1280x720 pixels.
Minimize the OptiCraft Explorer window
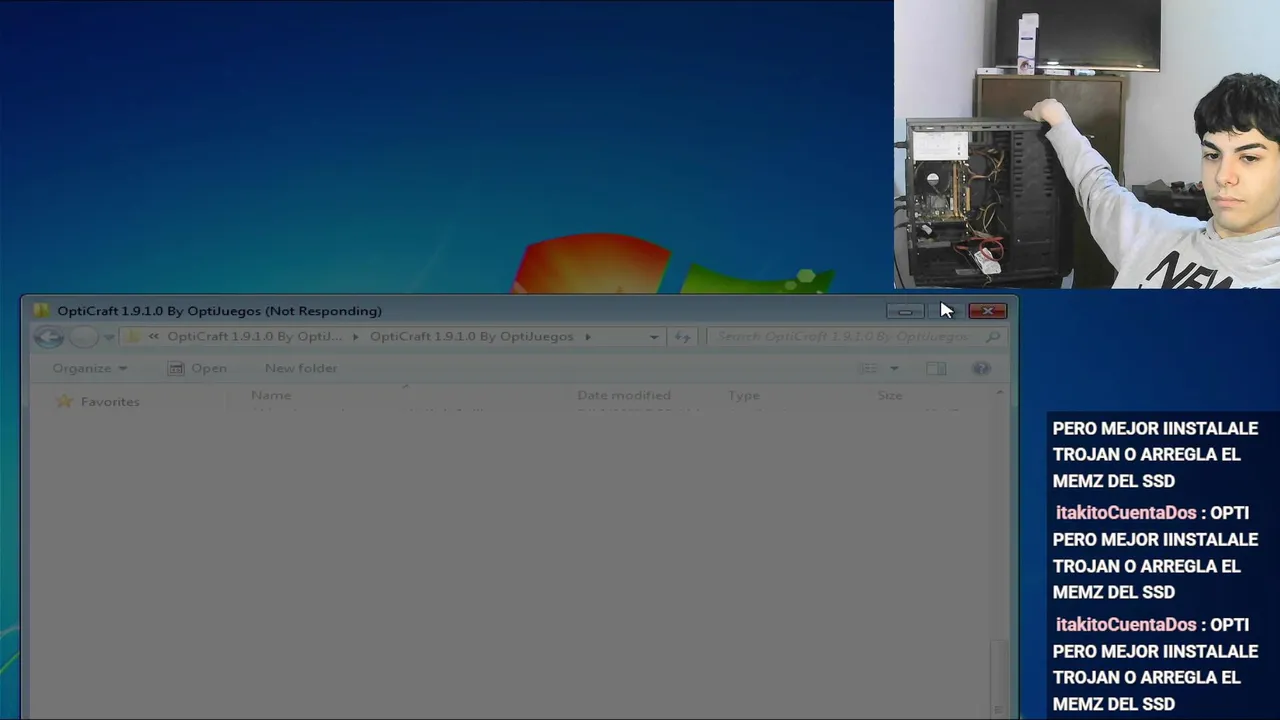[x=905, y=311]
